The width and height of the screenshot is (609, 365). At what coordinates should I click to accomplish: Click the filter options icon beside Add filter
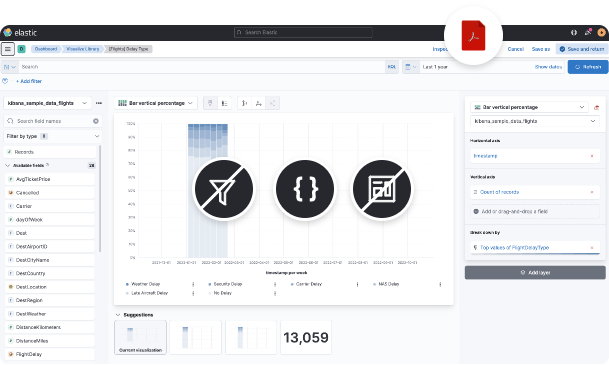coord(5,81)
